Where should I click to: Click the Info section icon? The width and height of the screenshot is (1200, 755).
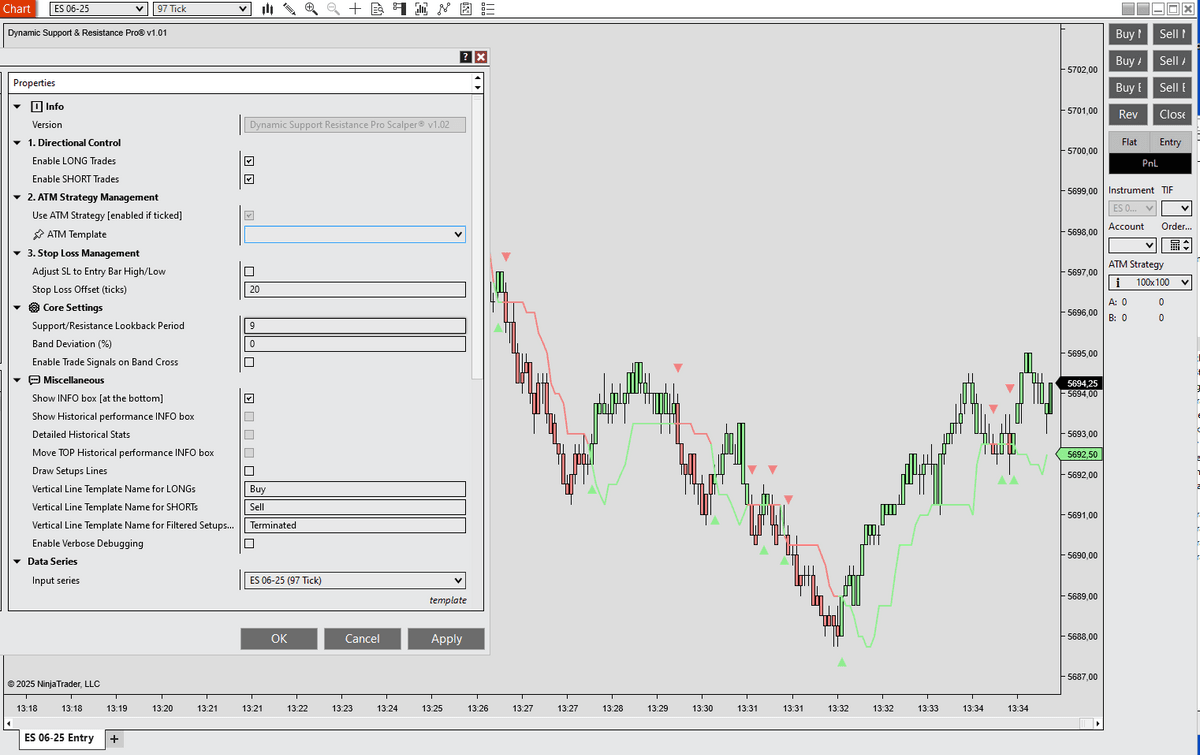(x=37, y=106)
